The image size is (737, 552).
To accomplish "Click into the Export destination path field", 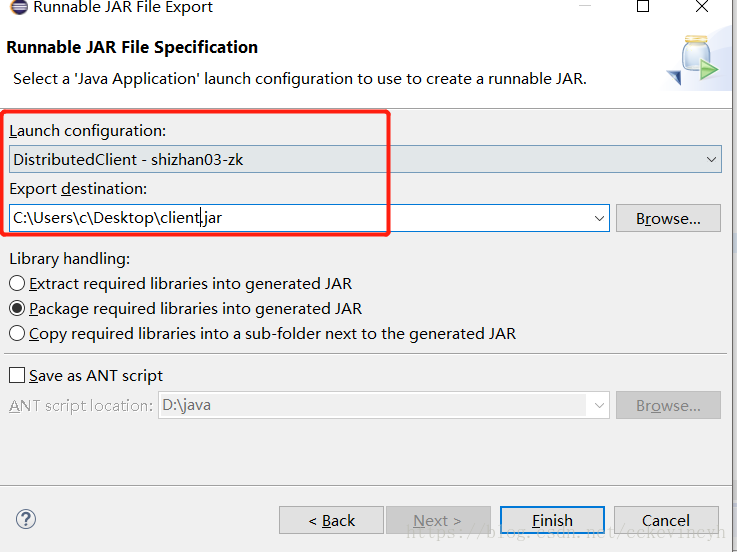I will [301, 218].
